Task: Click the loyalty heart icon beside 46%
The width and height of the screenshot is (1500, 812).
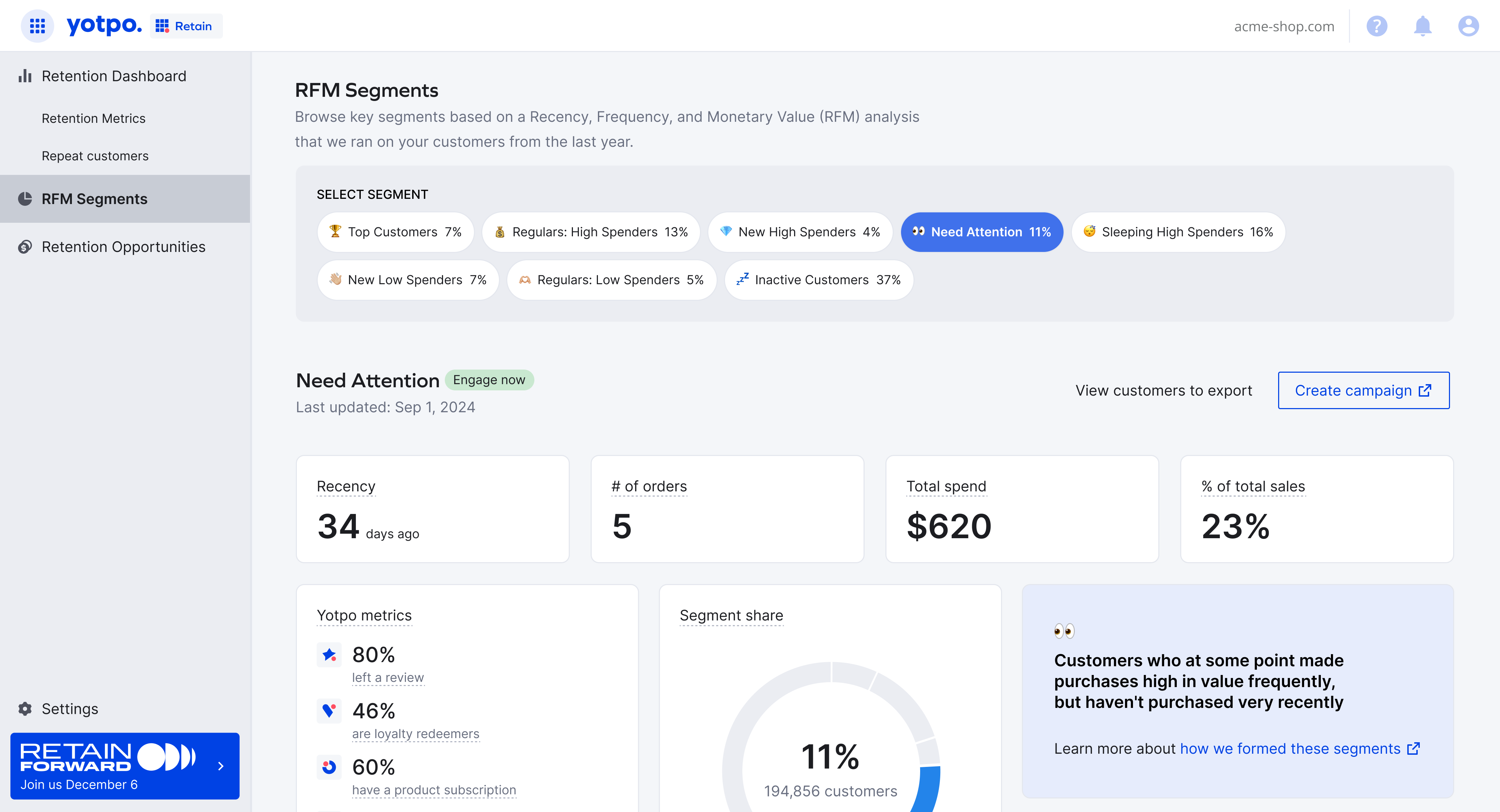Action: tap(329, 711)
